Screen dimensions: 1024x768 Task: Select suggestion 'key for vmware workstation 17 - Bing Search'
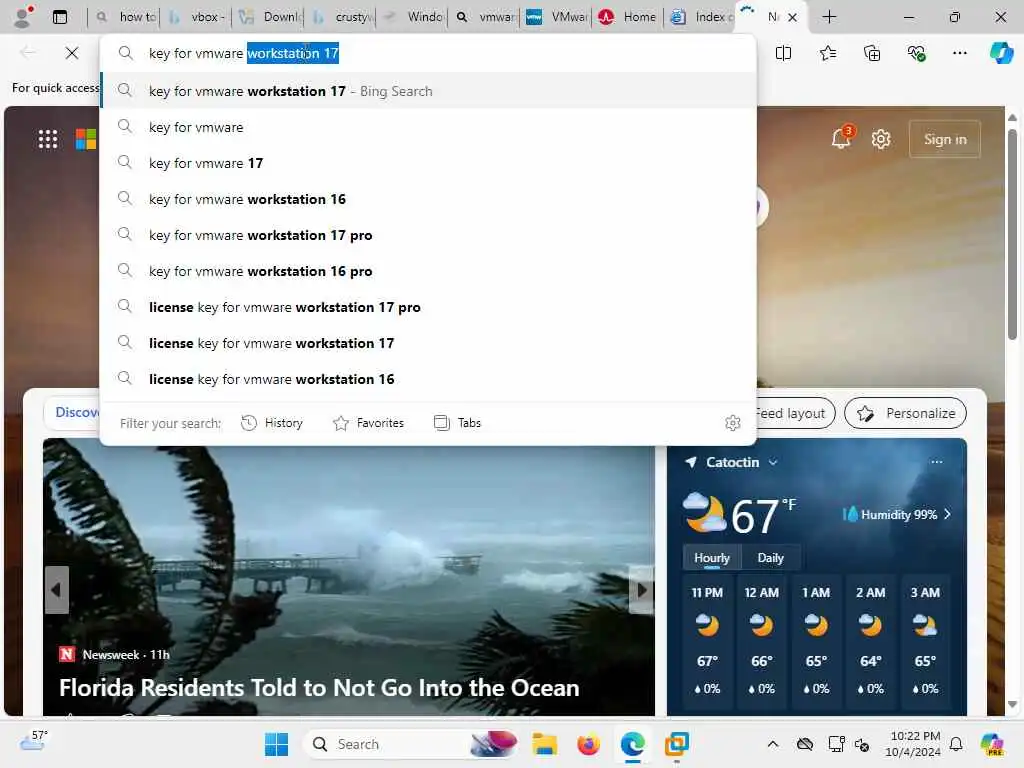click(429, 91)
